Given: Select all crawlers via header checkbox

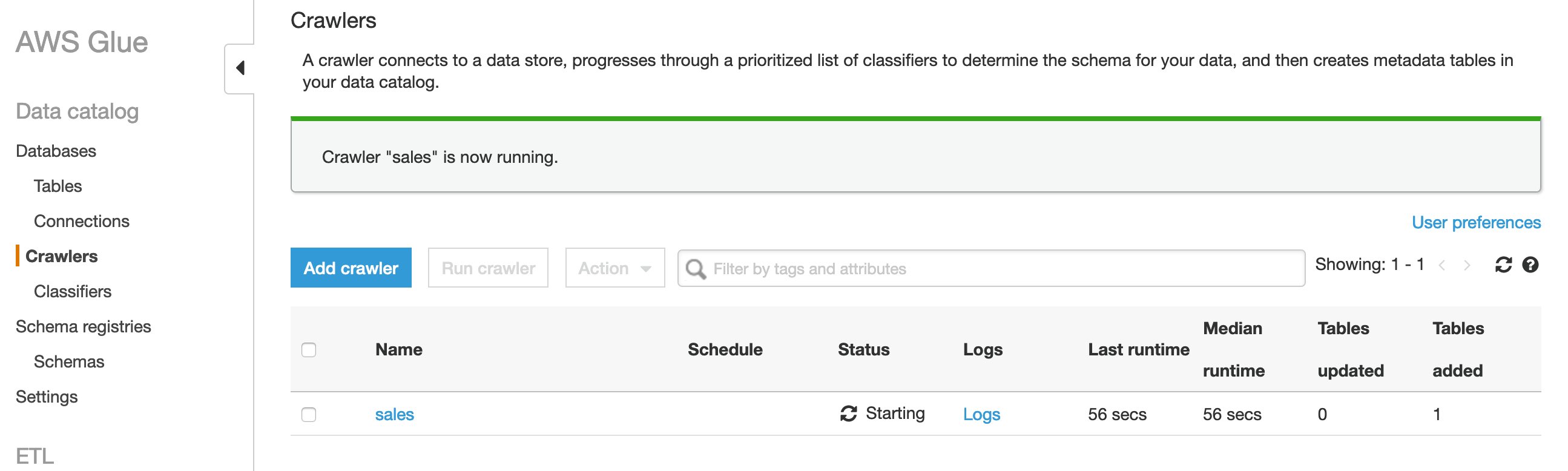Looking at the screenshot, I should tap(309, 349).
